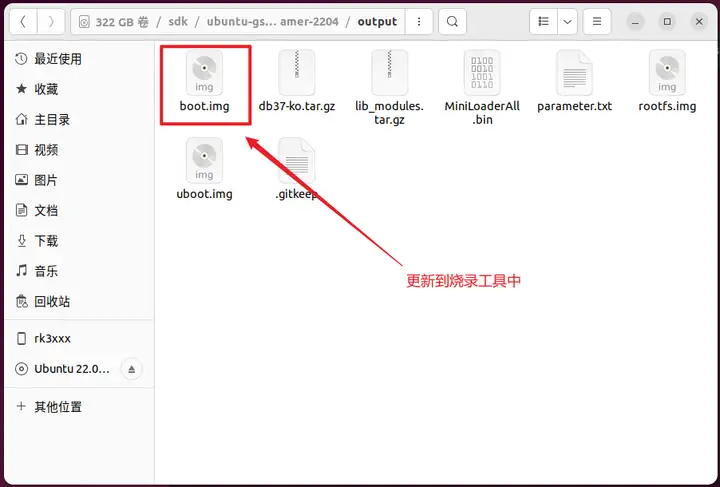This screenshot has height=487, width=720.
Task: Minimize the file manager window
Action: click(636, 22)
